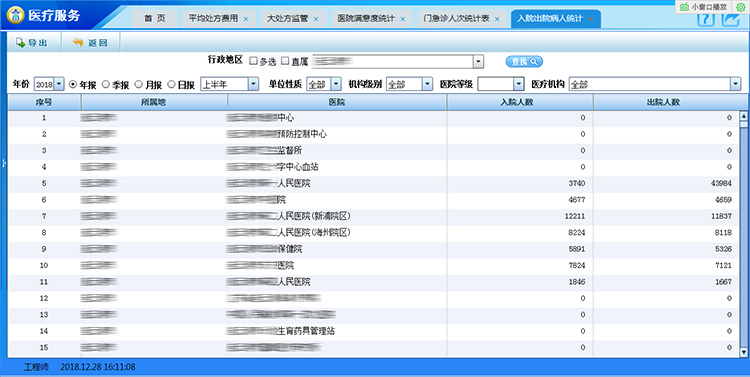Click the 导出 export icon
This screenshot has width=750, height=377.
20,43
